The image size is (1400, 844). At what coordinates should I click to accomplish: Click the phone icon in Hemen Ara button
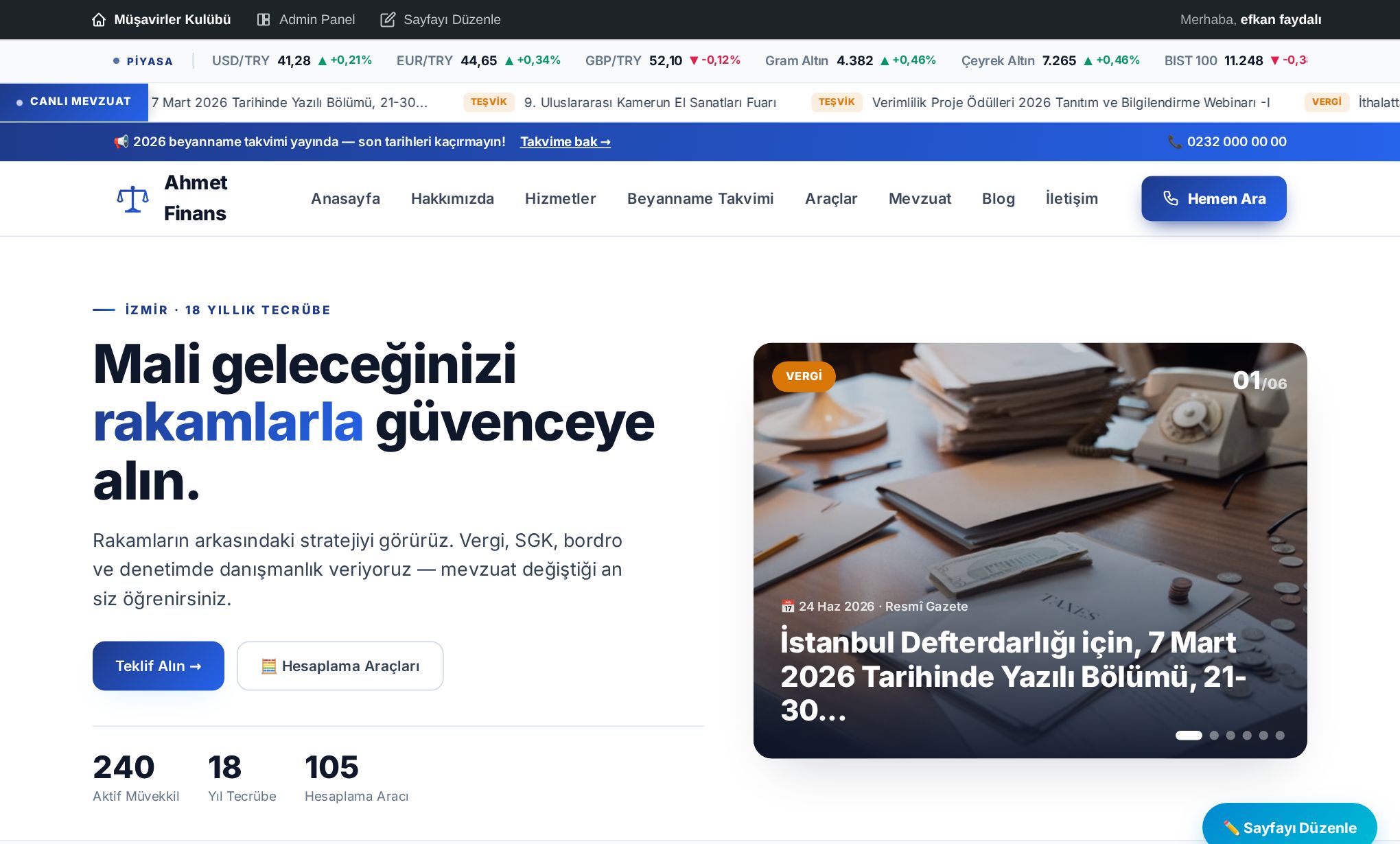pos(1171,198)
